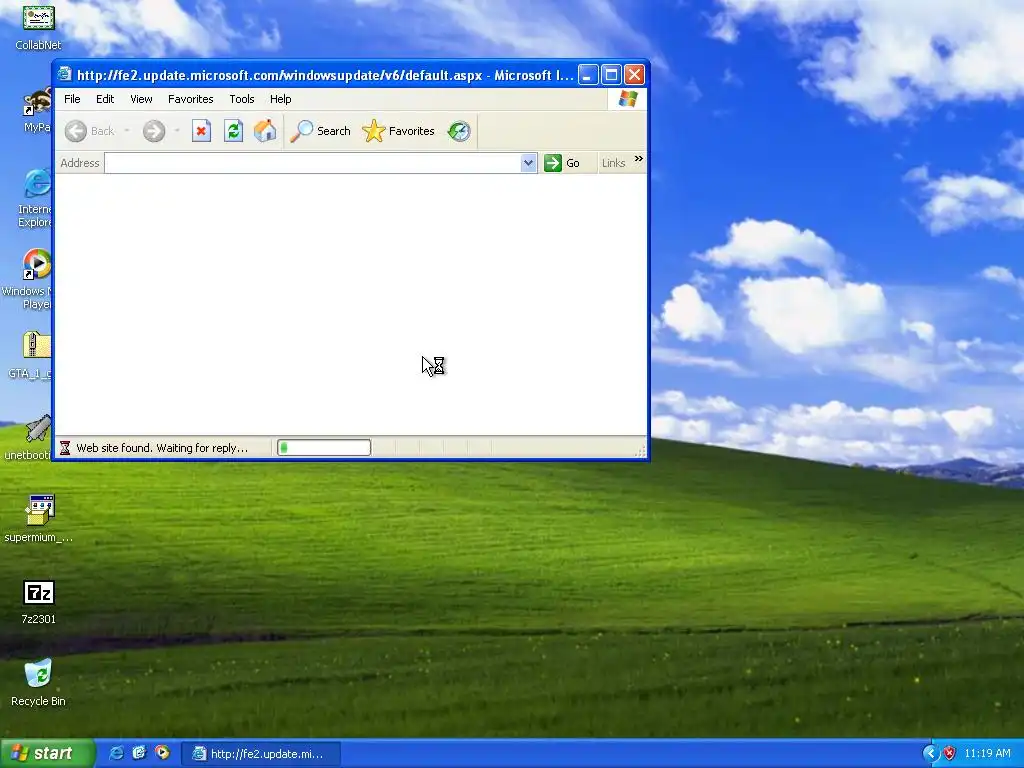Open the Edit menu
This screenshot has height=768, width=1024.
click(105, 99)
